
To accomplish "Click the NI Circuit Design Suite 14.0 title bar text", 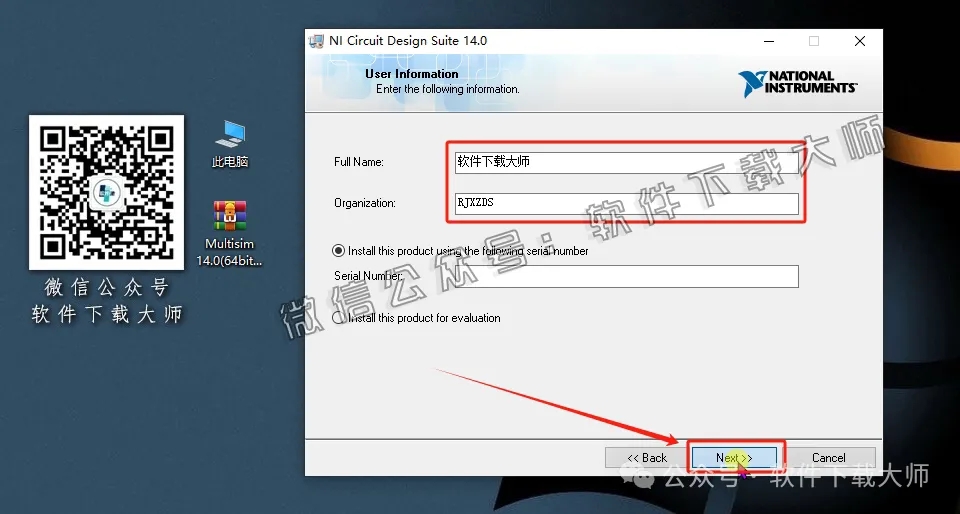I will point(410,41).
